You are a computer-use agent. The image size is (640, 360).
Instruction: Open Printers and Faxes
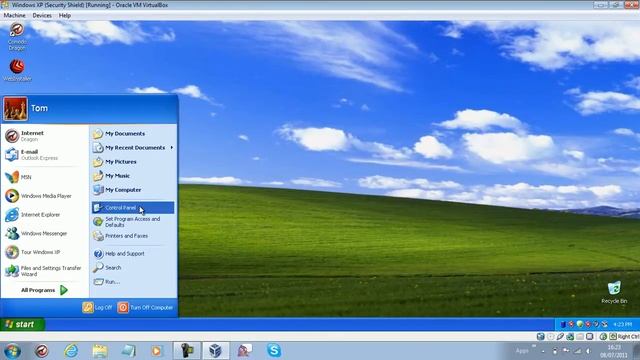(x=133, y=236)
